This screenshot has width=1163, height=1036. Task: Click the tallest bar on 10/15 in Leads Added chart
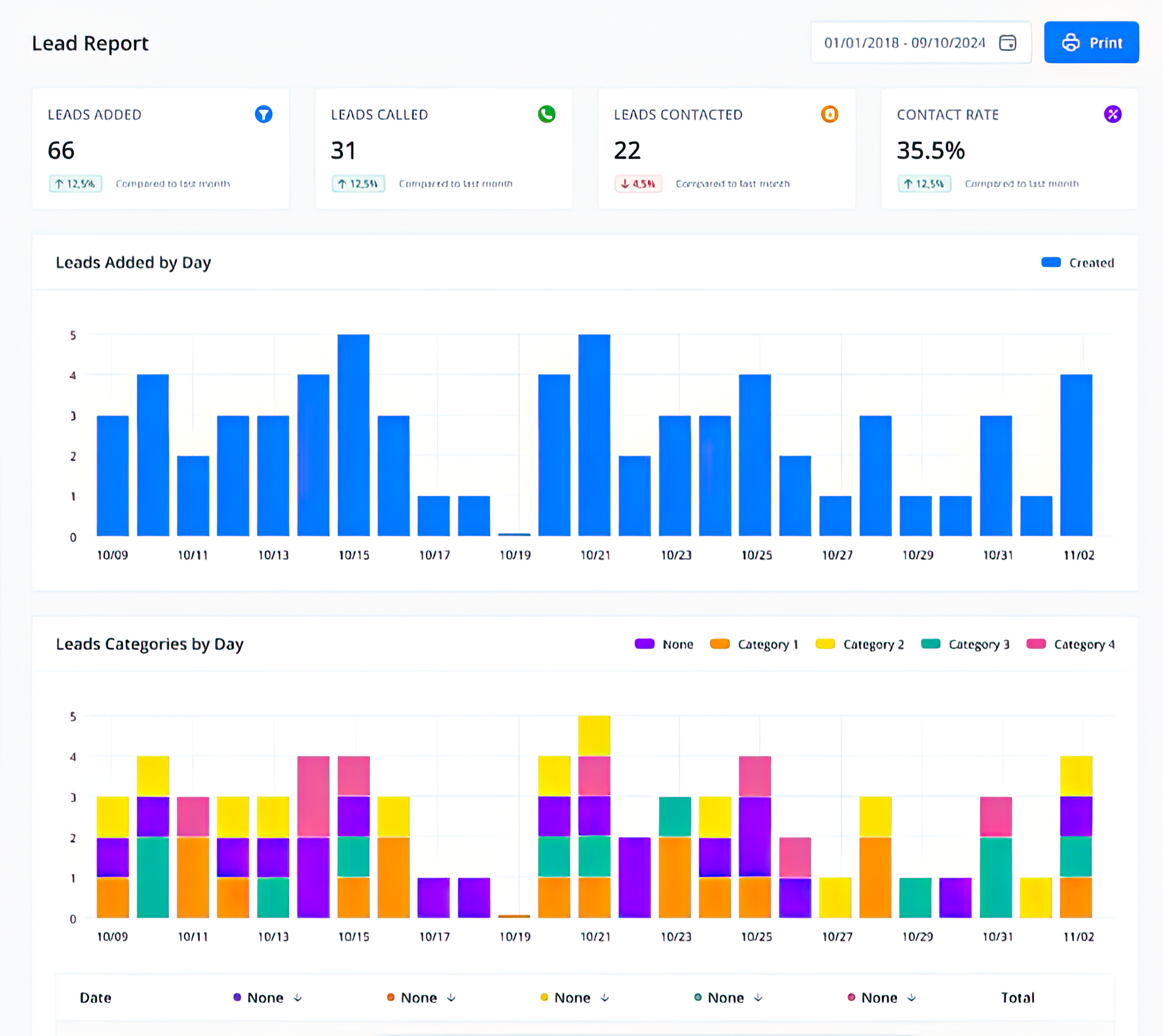tap(353, 433)
